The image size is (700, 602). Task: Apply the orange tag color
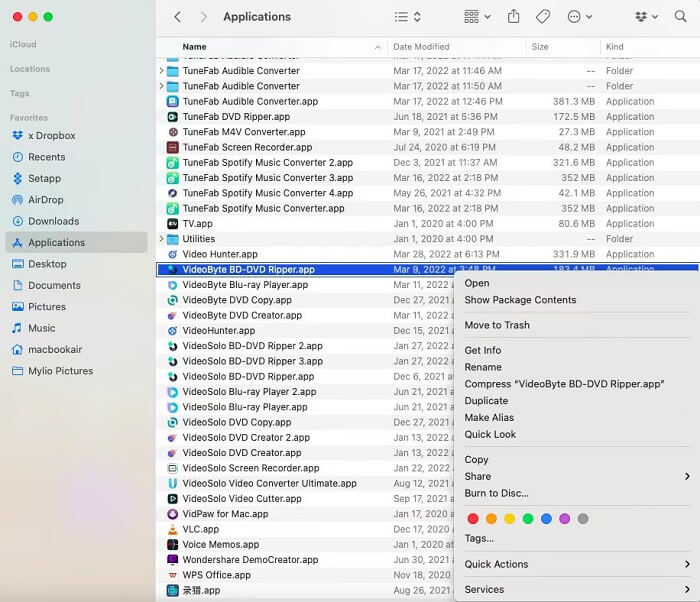[x=491, y=518]
